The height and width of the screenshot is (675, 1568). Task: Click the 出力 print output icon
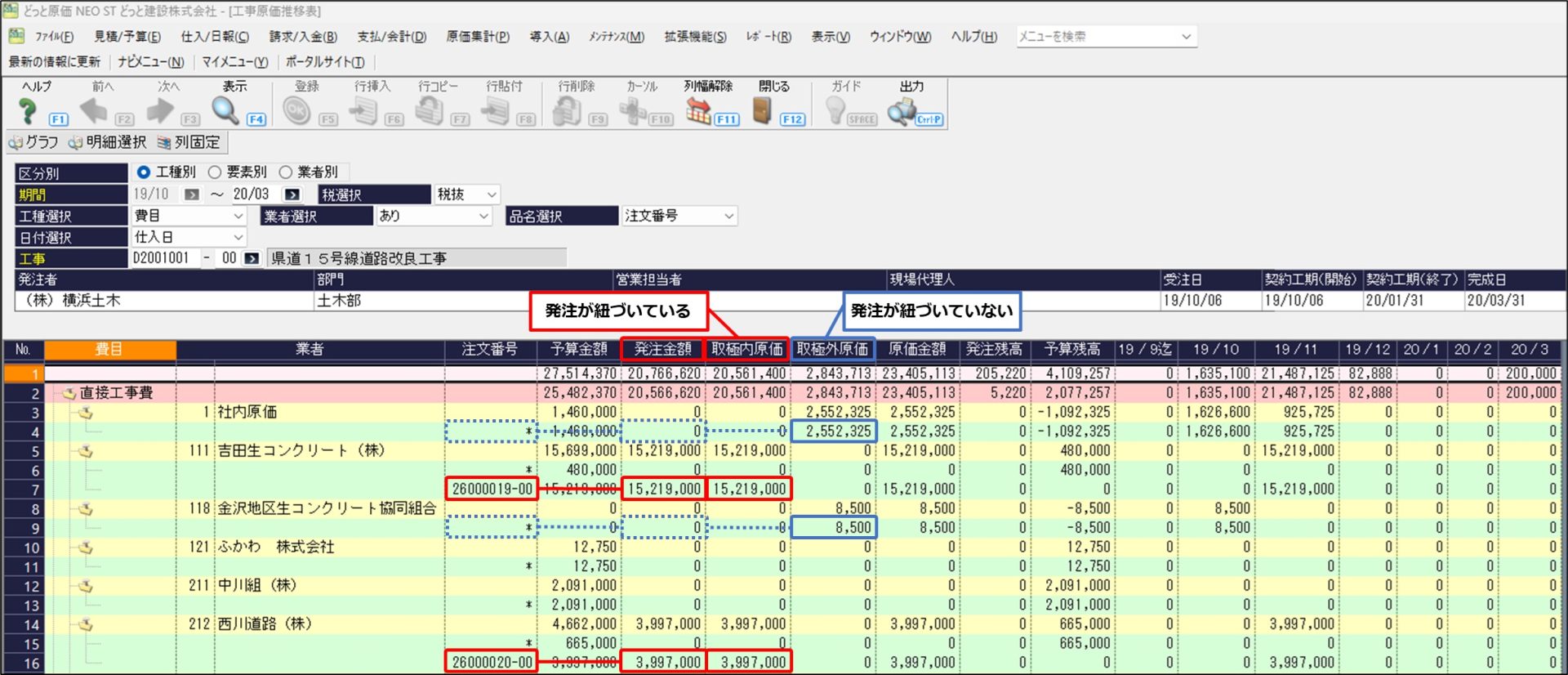tap(902, 110)
